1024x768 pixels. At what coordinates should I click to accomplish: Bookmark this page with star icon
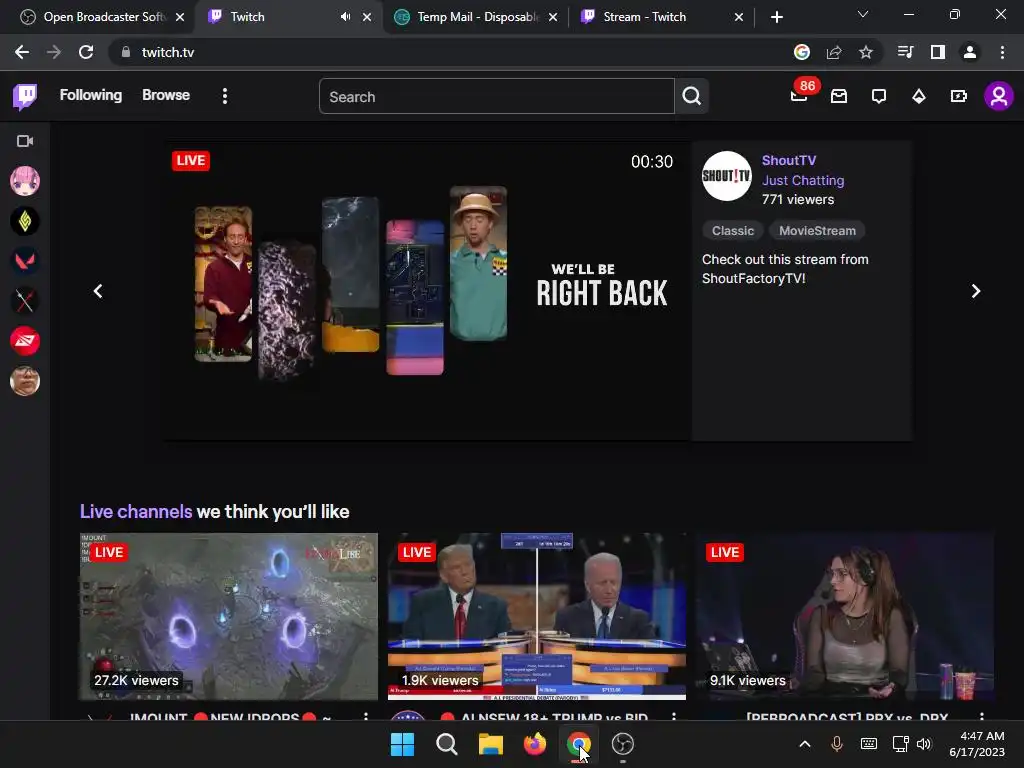click(866, 52)
